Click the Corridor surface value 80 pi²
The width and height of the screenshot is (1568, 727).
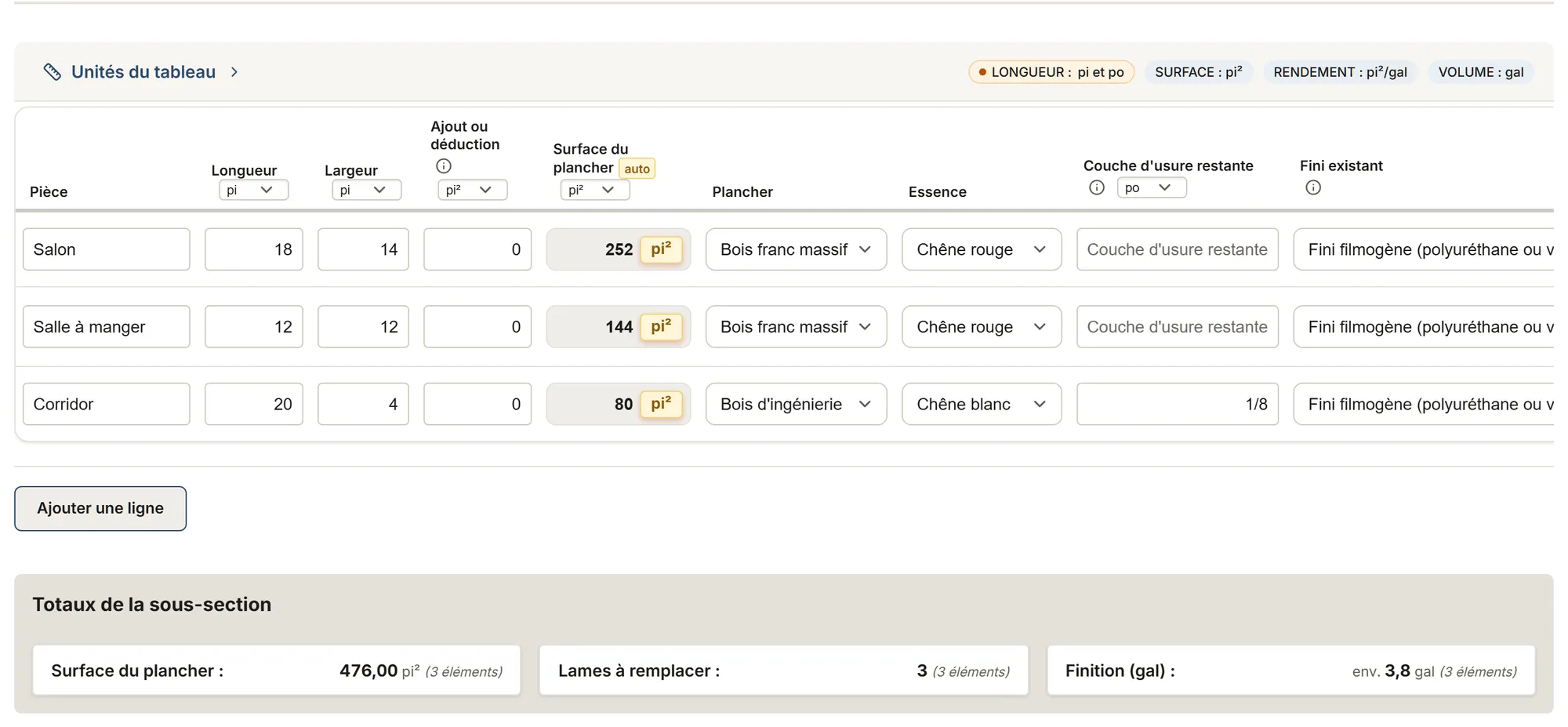pyautogui.click(x=619, y=404)
